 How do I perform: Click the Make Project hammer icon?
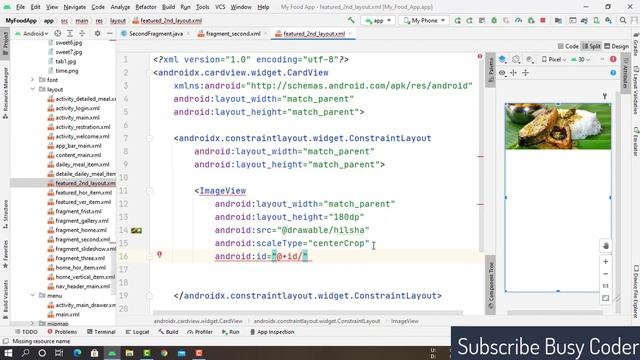pos(351,20)
